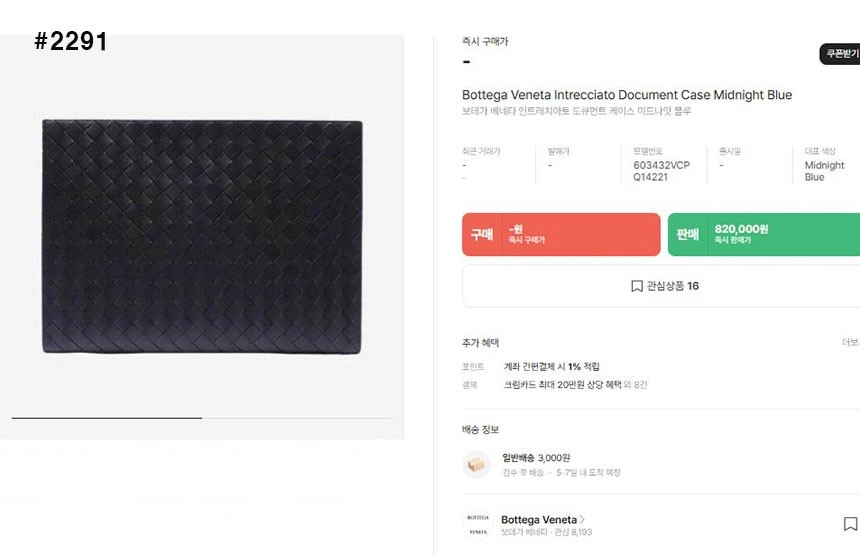This screenshot has height=556, width=860.
Task: Click the 크림카드 benefit payment line
Action: (563, 385)
